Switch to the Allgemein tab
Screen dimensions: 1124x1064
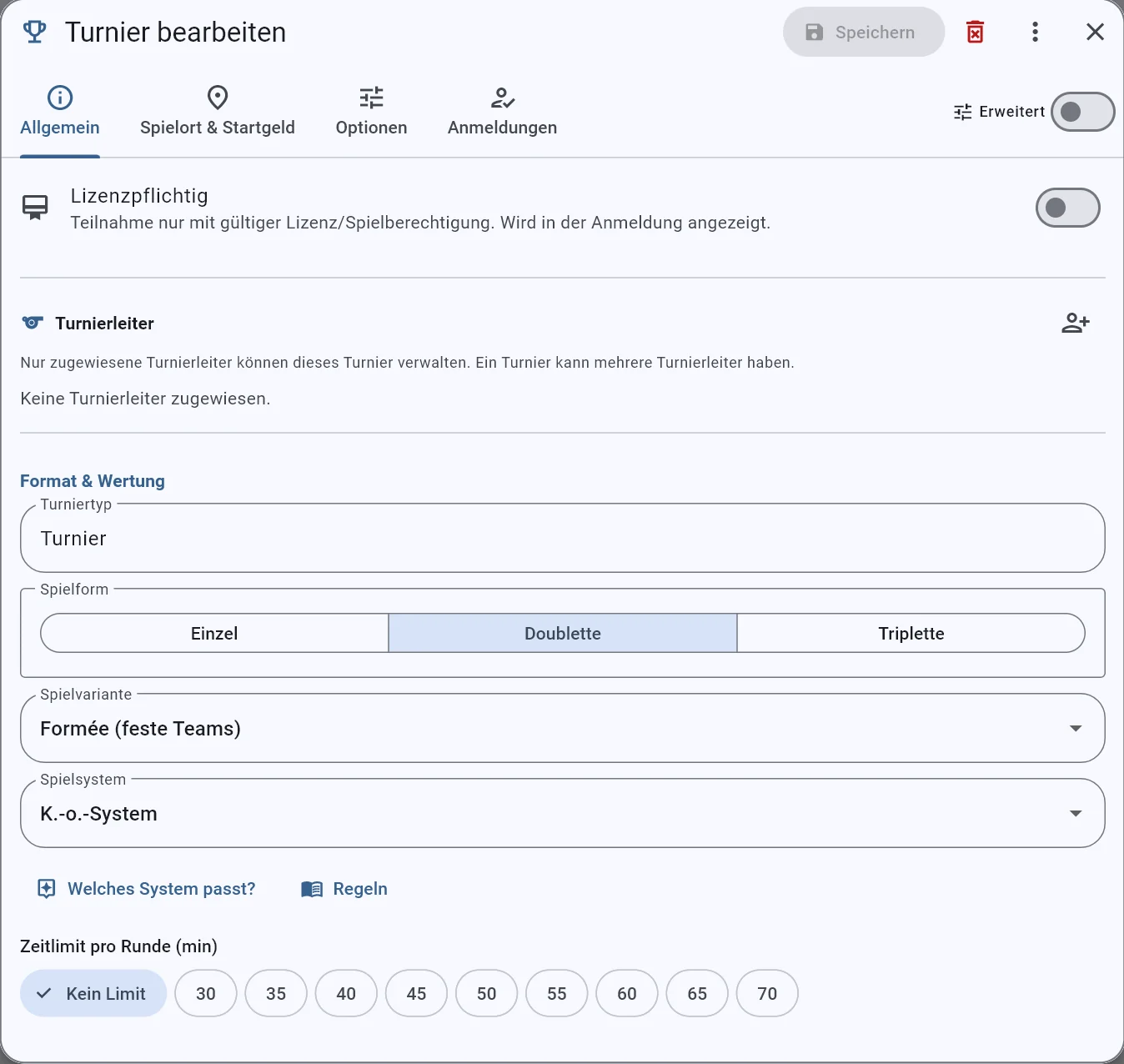[60, 111]
